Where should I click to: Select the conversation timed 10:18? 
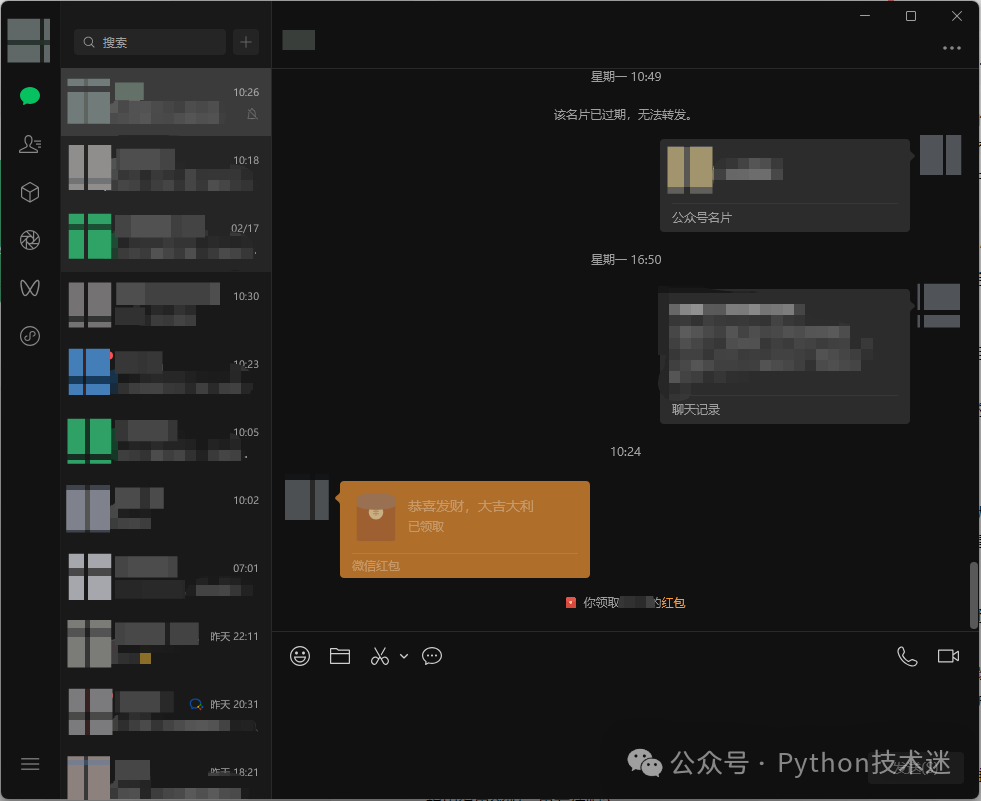point(166,170)
